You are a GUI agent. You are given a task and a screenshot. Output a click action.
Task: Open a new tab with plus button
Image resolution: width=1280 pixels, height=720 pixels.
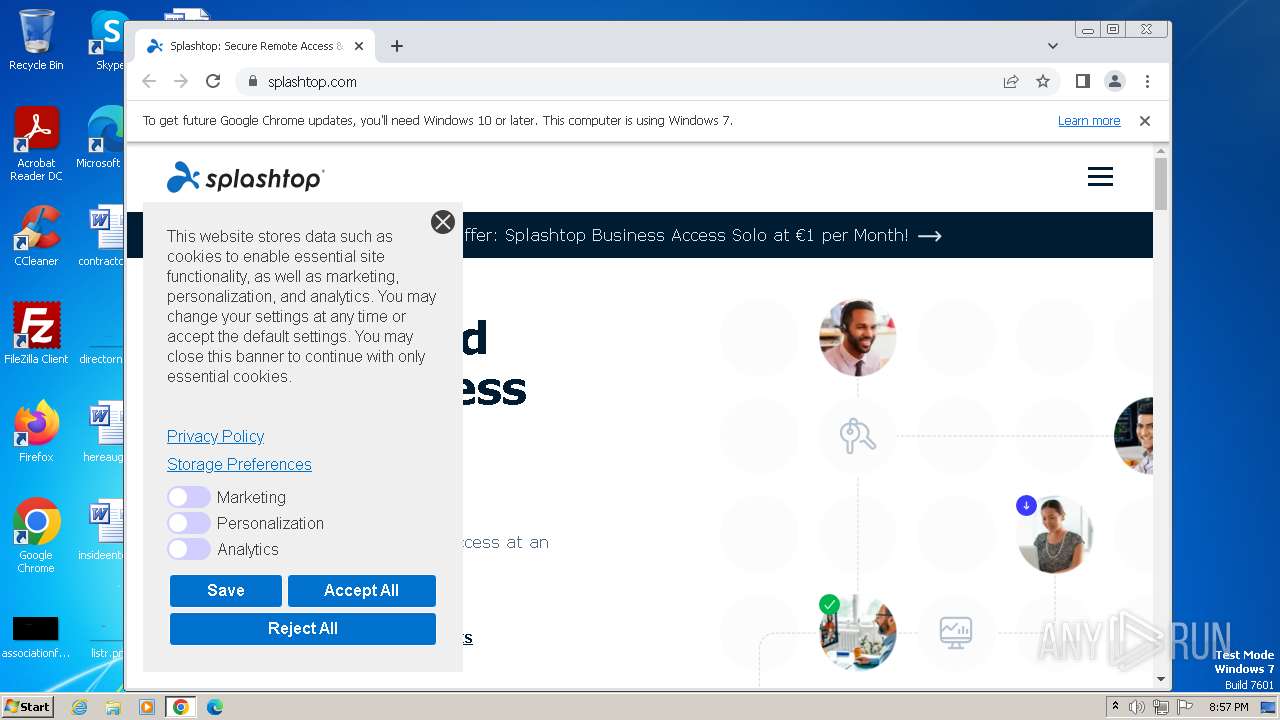397,46
